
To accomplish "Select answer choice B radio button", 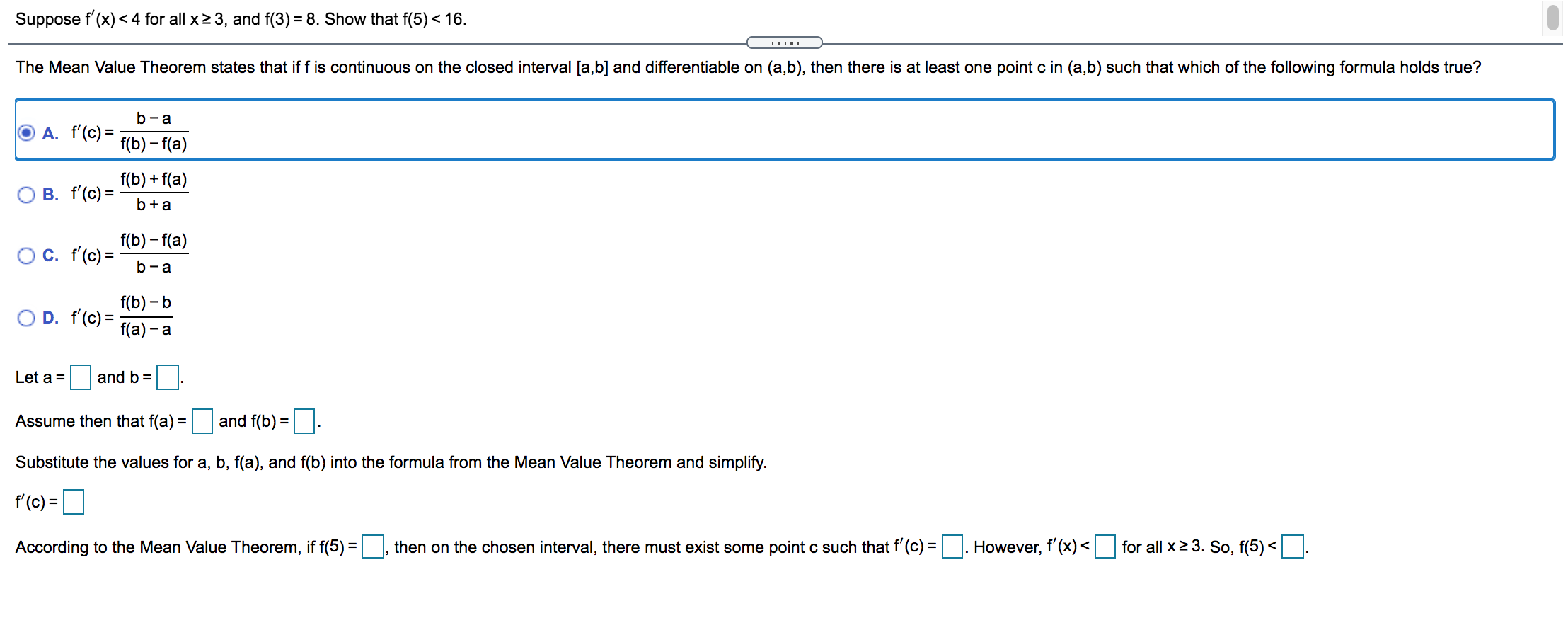I will coord(26,194).
